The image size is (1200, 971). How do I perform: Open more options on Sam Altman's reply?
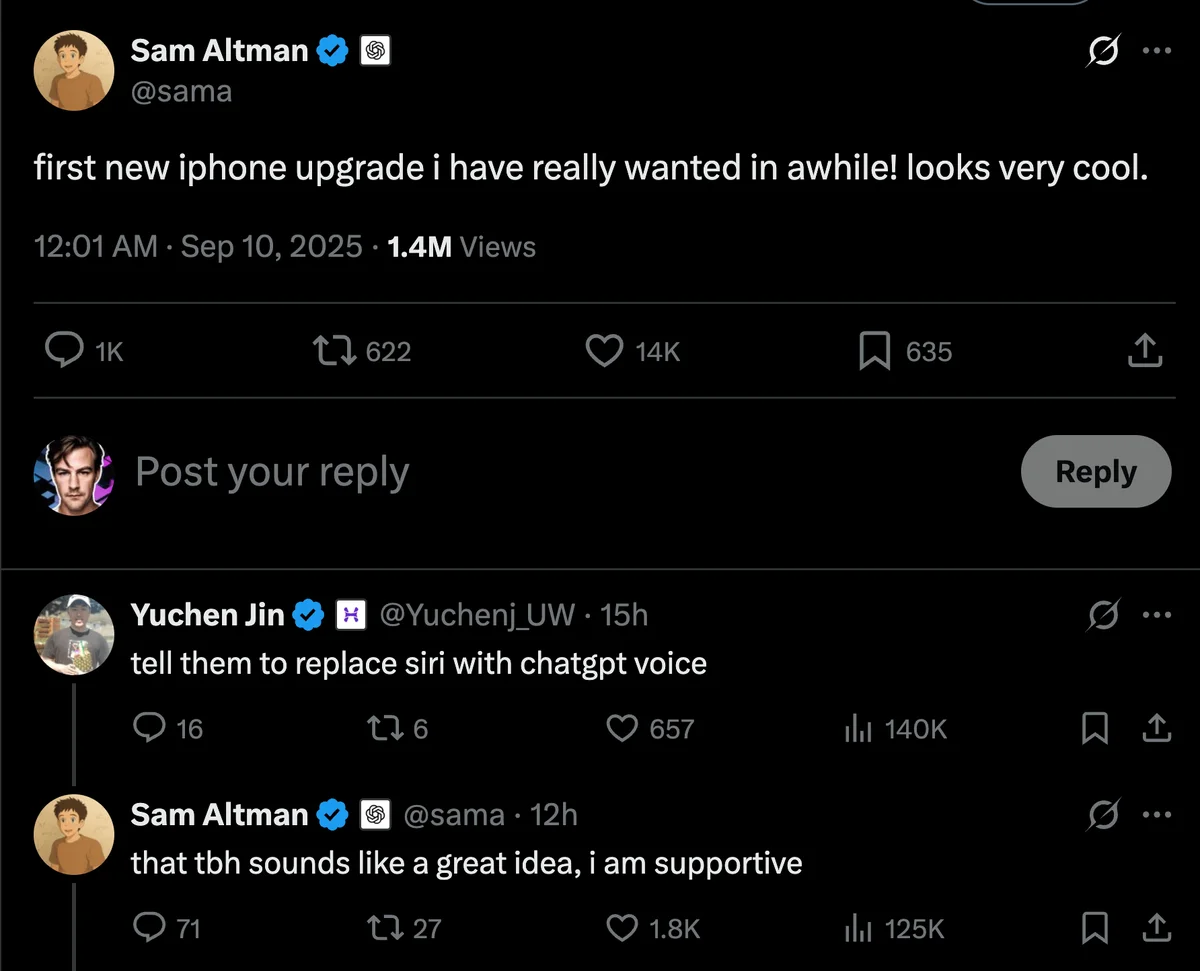click(1156, 815)
